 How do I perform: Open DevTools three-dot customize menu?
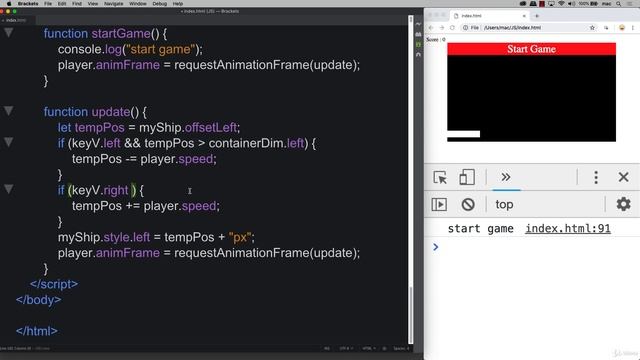[596, 177]
